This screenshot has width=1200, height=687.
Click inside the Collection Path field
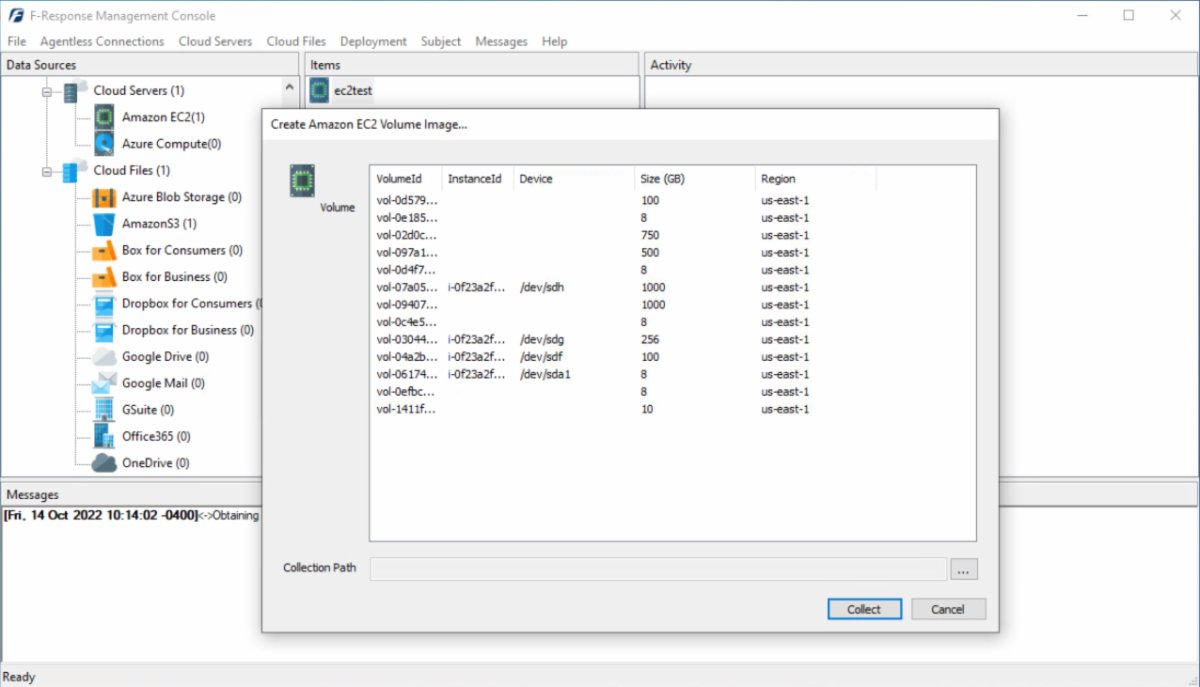coord(660,568)
